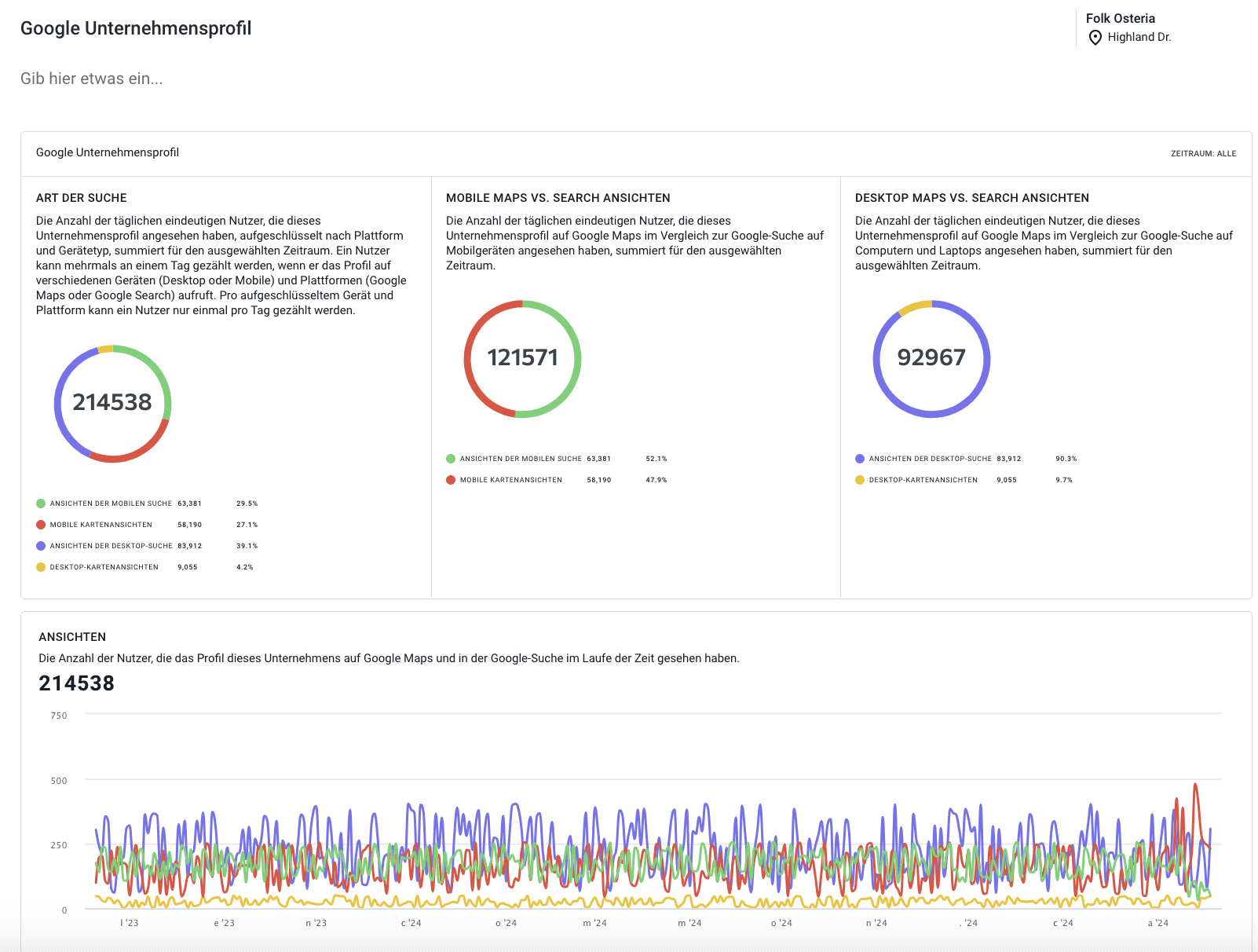The height and width of the screenshot is (952, 1258).
Task: Click the 90.3% desktop search percentage
Action: click(1066, 459)
